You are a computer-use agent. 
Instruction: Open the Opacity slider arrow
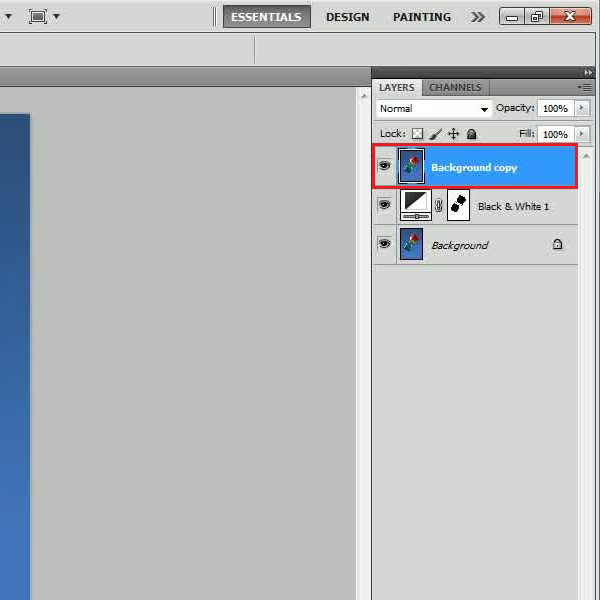(x=582, y=108)
